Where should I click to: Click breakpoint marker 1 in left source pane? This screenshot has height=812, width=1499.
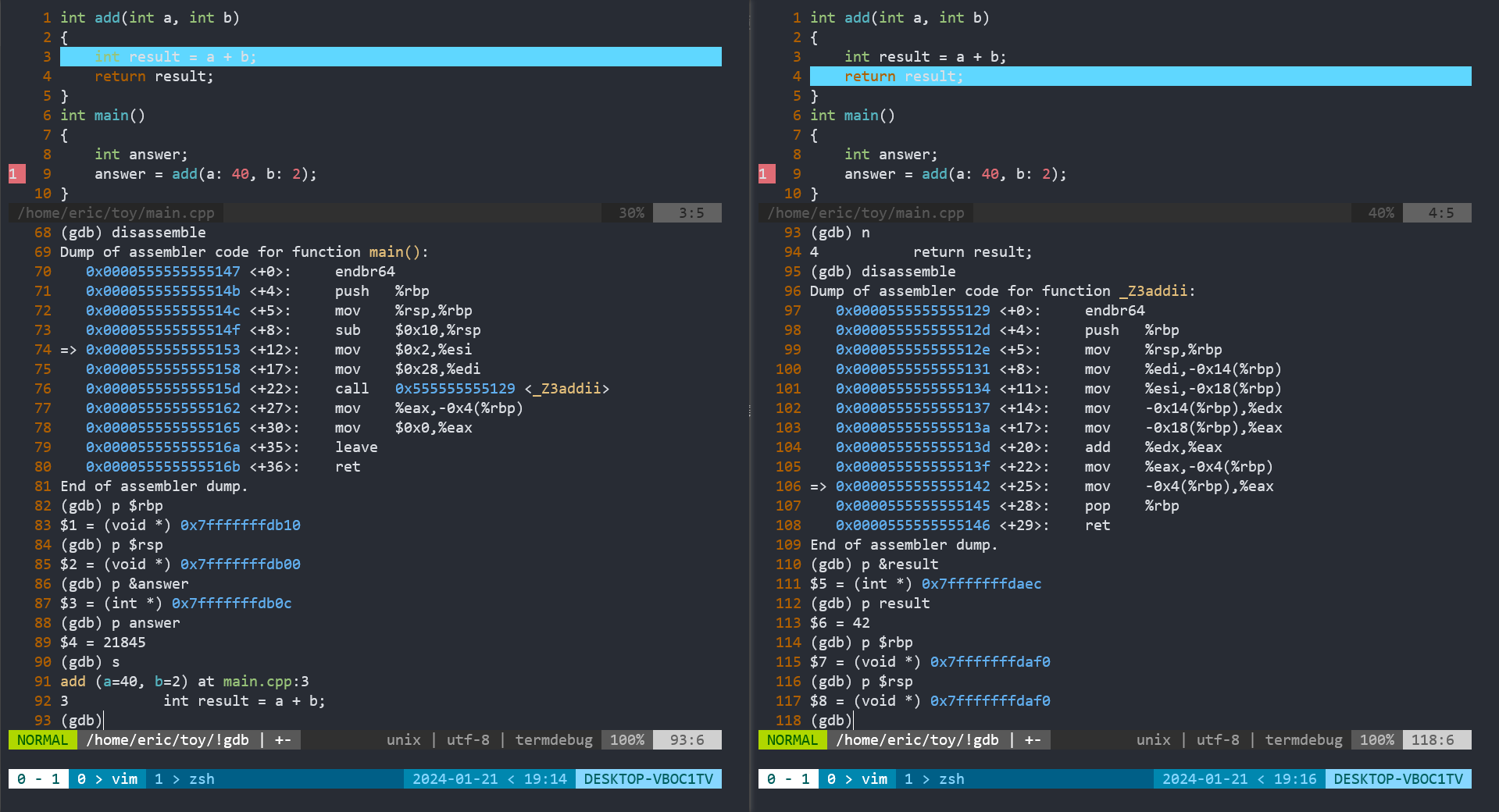(x=16, y=174)
